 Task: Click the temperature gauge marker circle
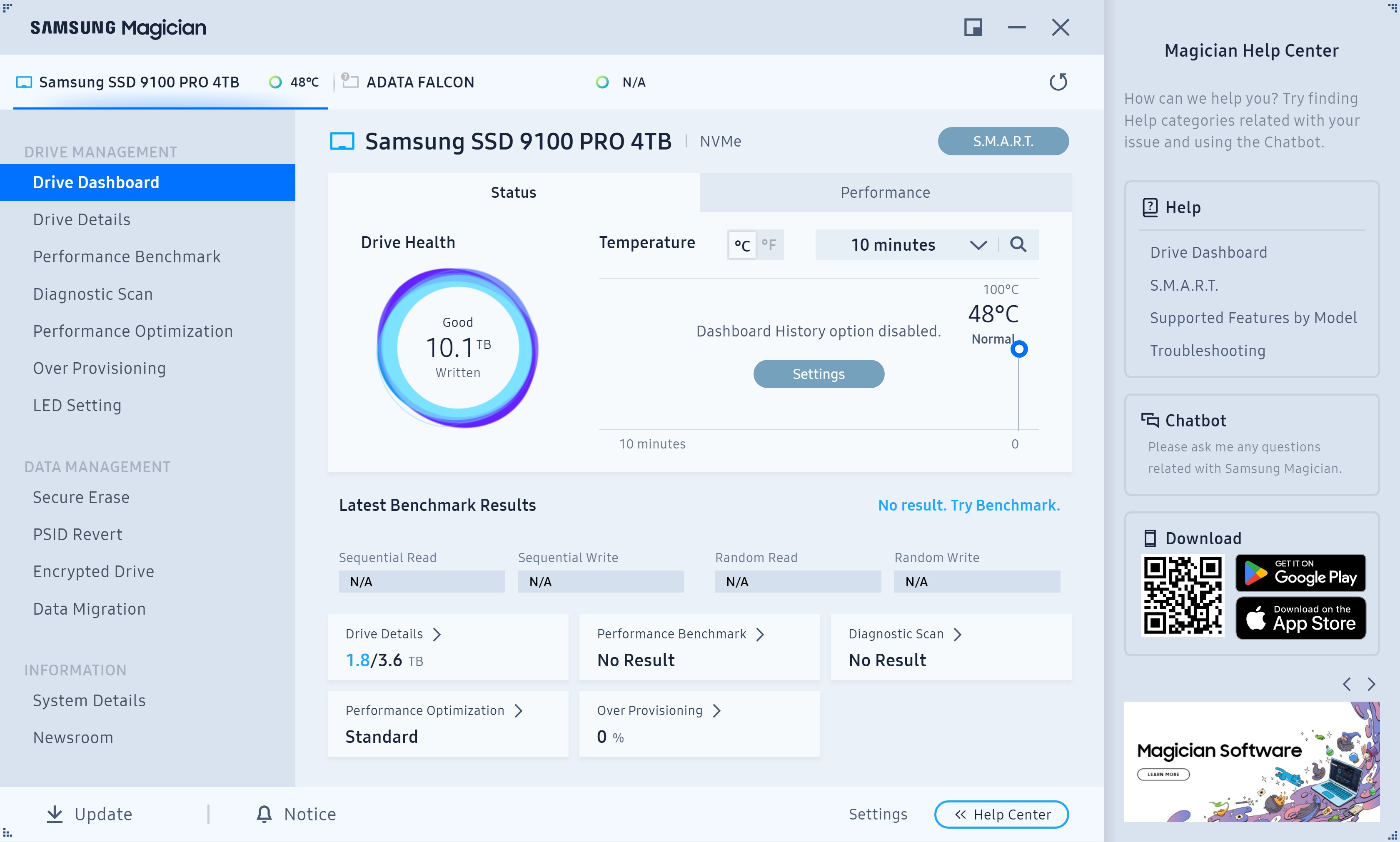1019,349
